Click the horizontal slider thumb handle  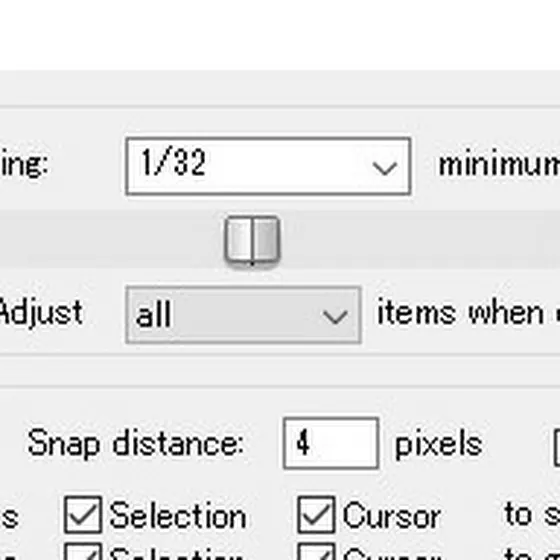(252, 241)
